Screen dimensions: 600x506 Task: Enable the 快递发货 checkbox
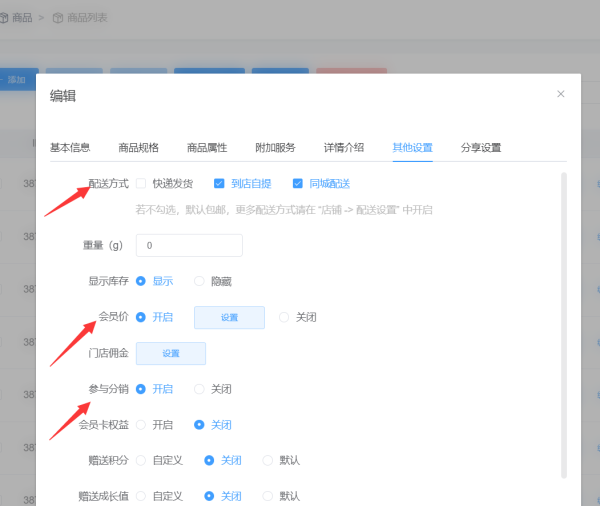pos(141,184)
